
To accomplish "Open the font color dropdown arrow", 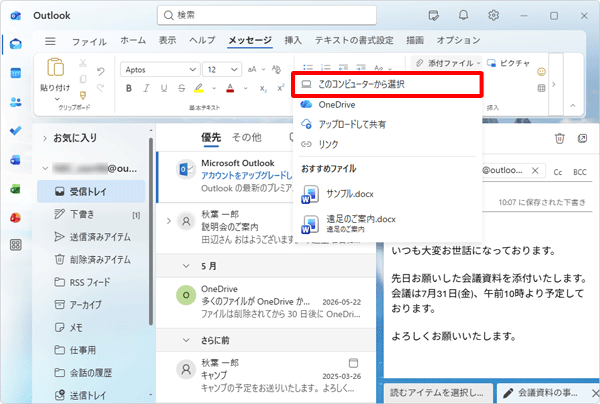I will click(245, 88).
